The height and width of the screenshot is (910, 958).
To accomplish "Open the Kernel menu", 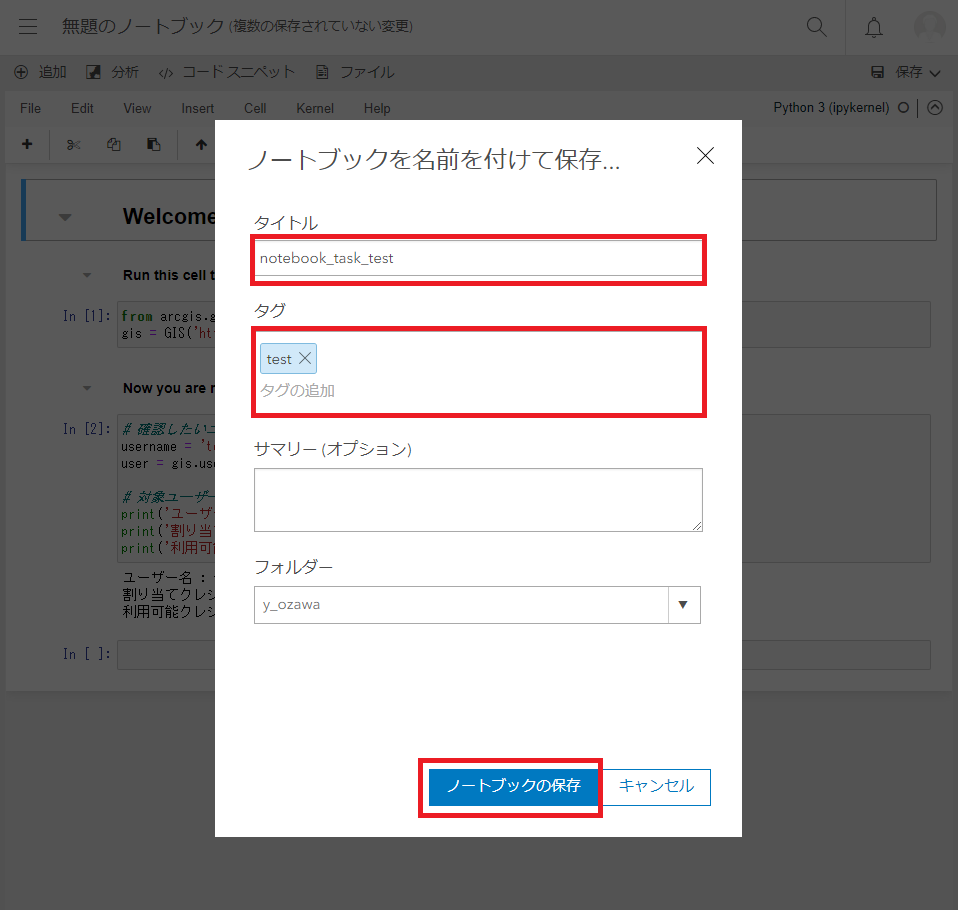I will [x=315, y=108].
